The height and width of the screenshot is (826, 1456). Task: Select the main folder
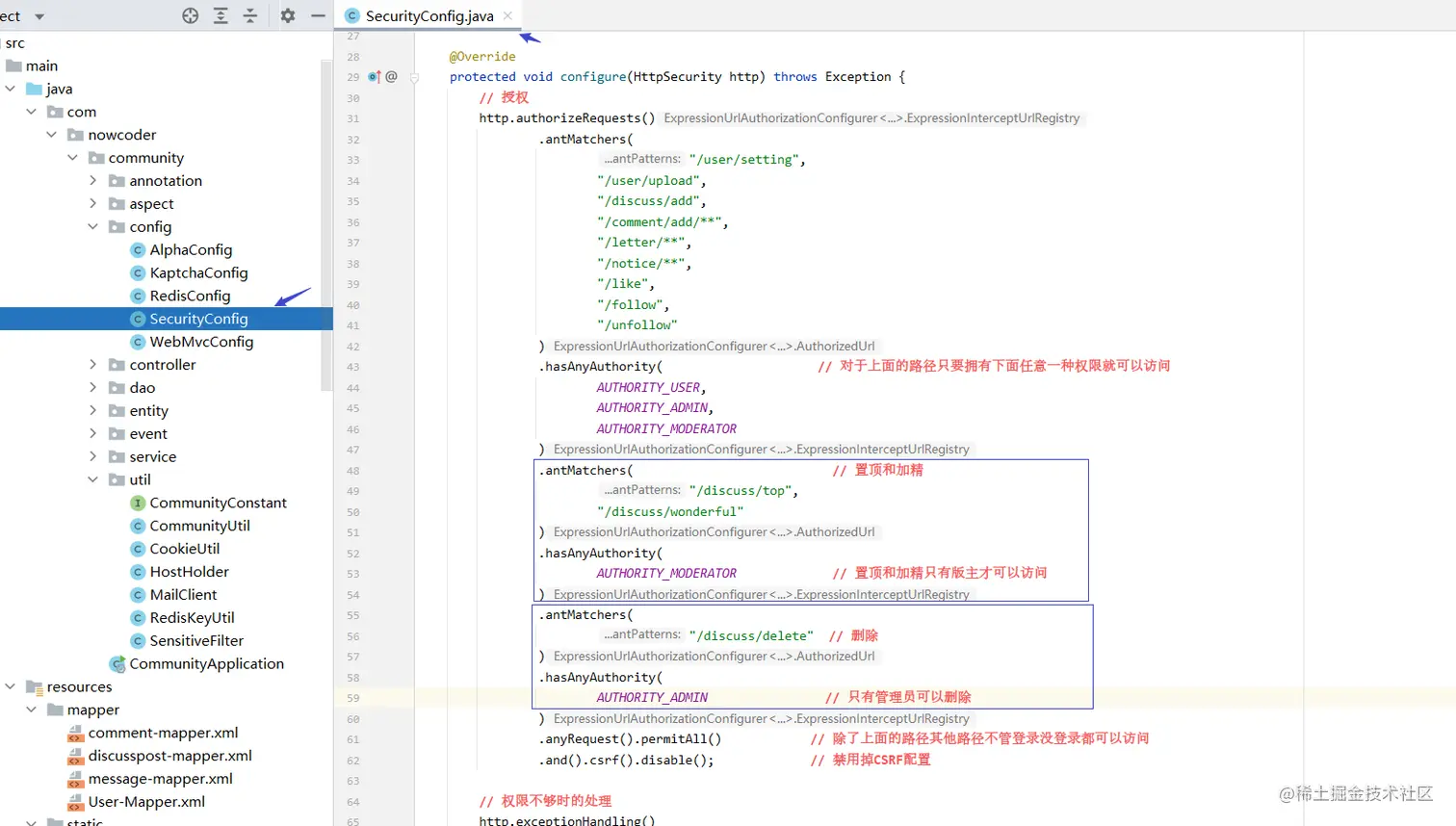click(x=41, y=65)
